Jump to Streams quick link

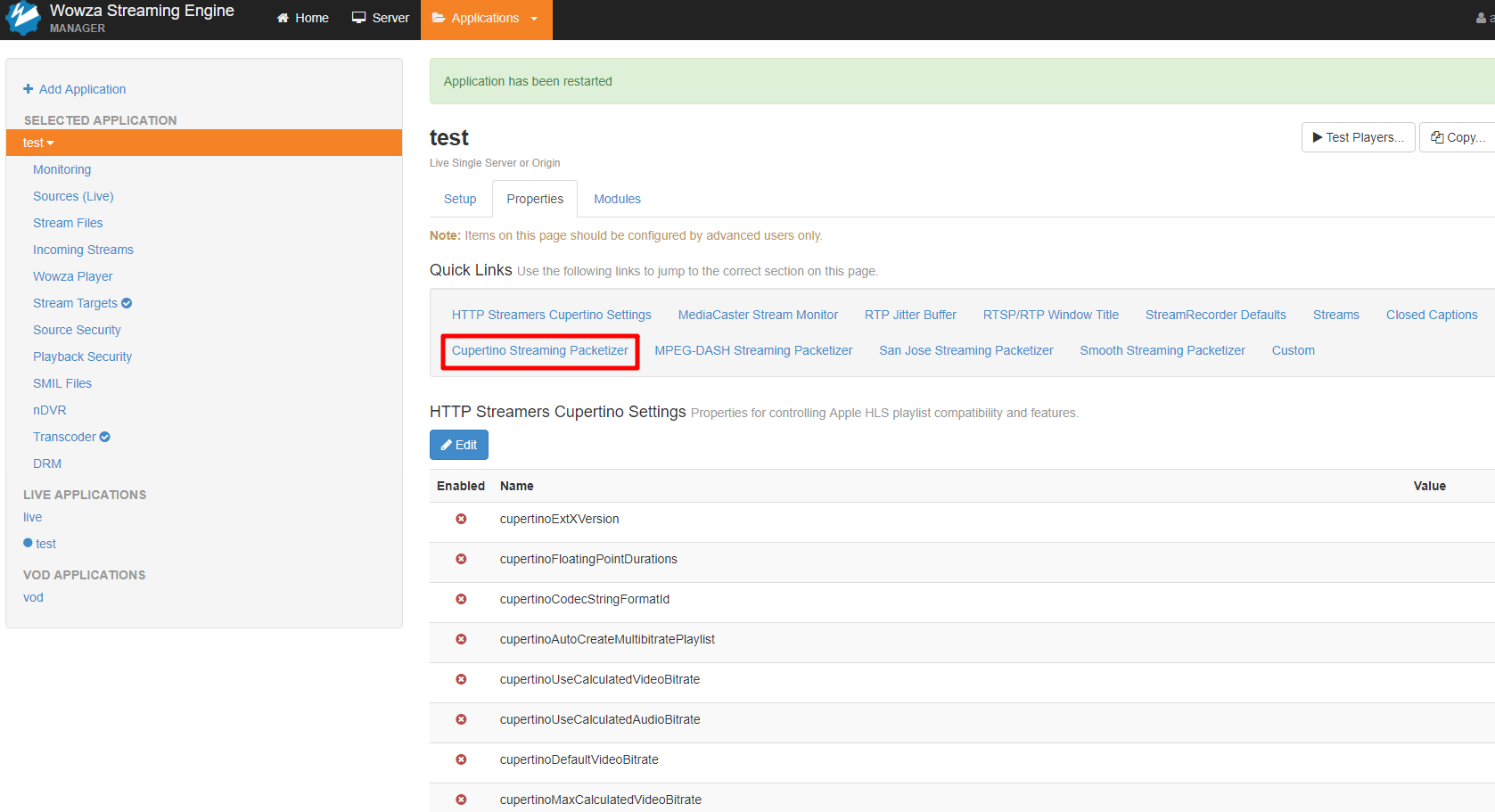coord(1335,315)
